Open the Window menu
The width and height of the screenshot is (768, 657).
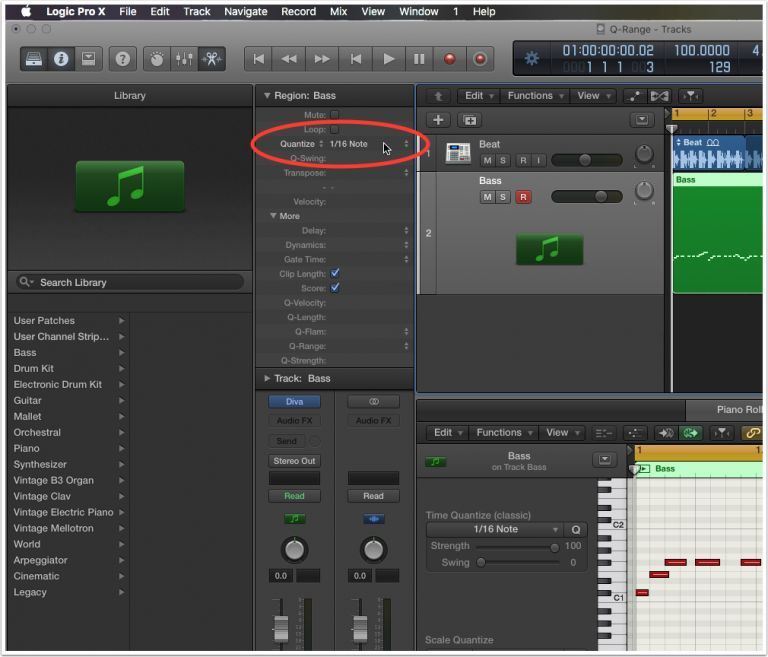(419, 11)
